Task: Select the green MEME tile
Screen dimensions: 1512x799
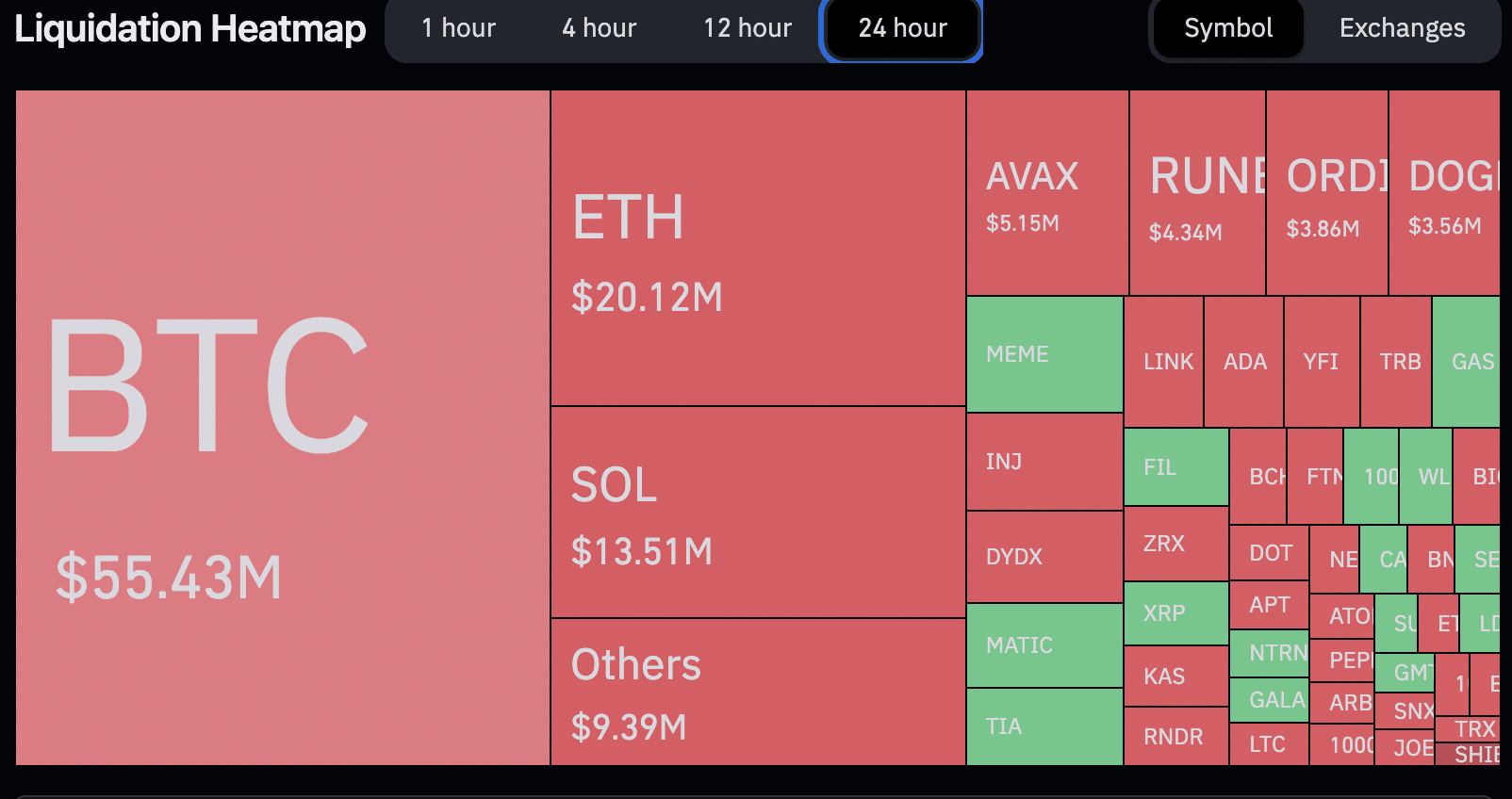Action: click(1044, 354)
